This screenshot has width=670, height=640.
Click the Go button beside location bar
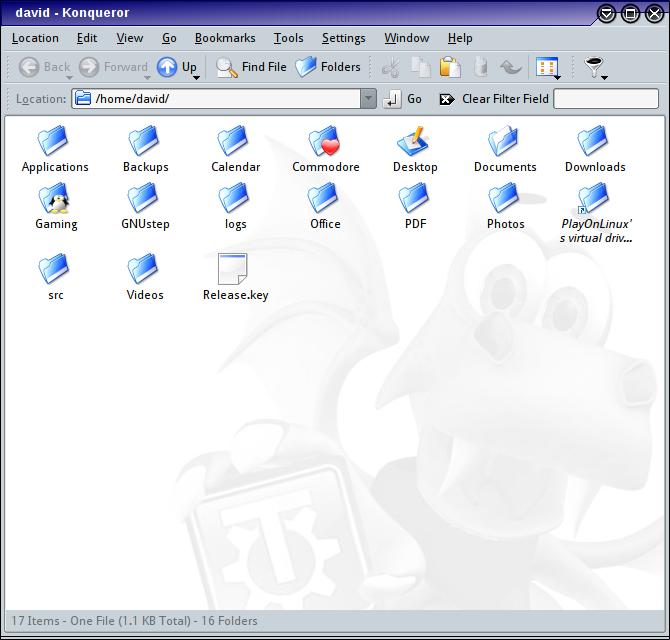(x=402, y=99)
